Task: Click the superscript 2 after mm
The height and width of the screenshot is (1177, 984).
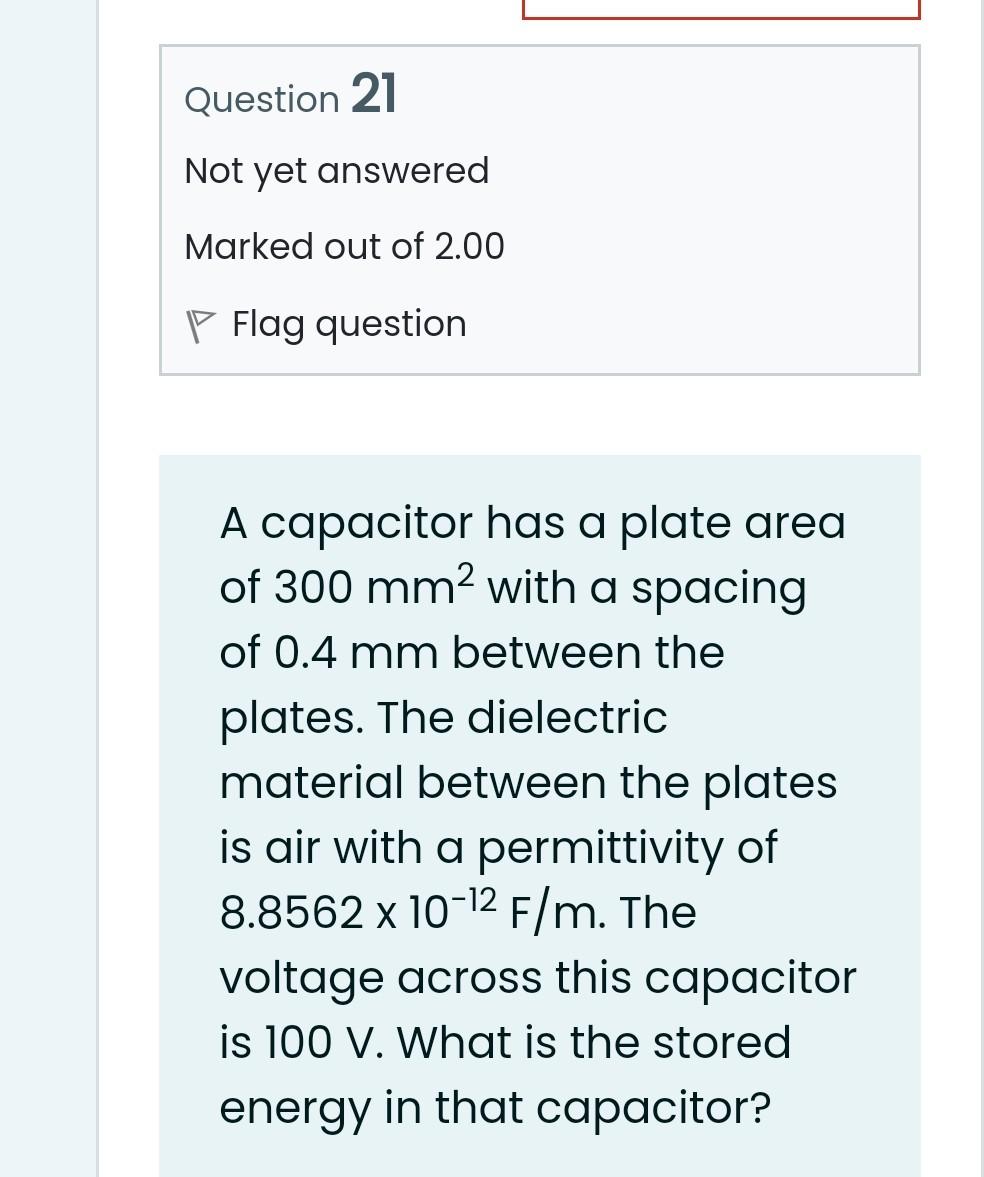Action: (466, 575)
